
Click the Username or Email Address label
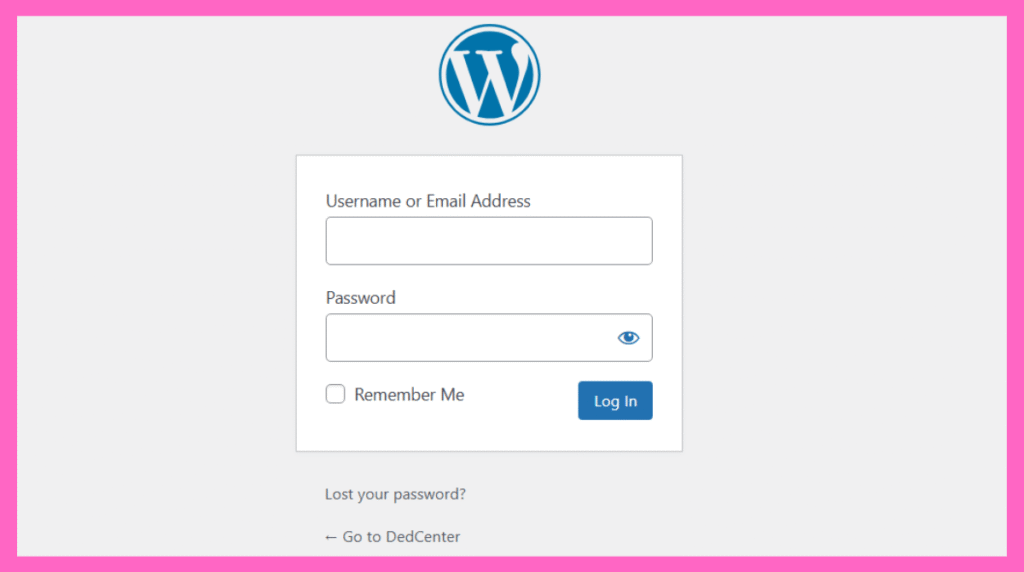428,201
